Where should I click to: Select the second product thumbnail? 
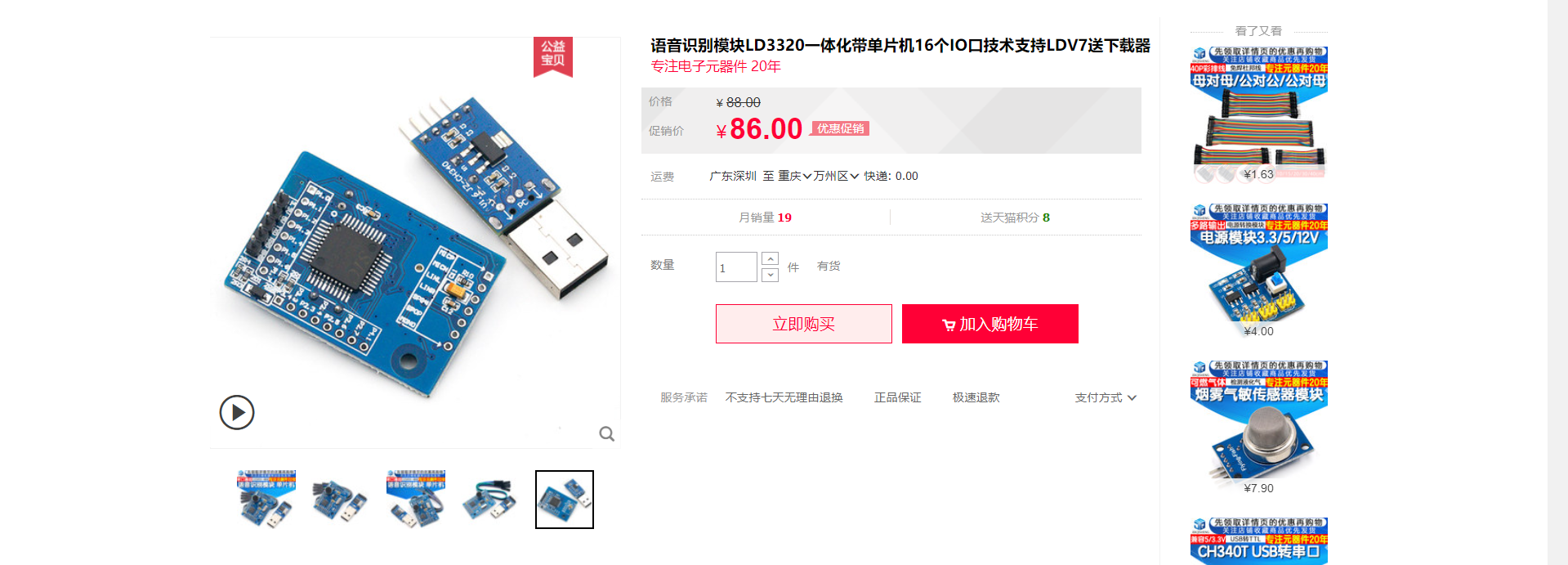pyautogui.click(x=341, y=500)
